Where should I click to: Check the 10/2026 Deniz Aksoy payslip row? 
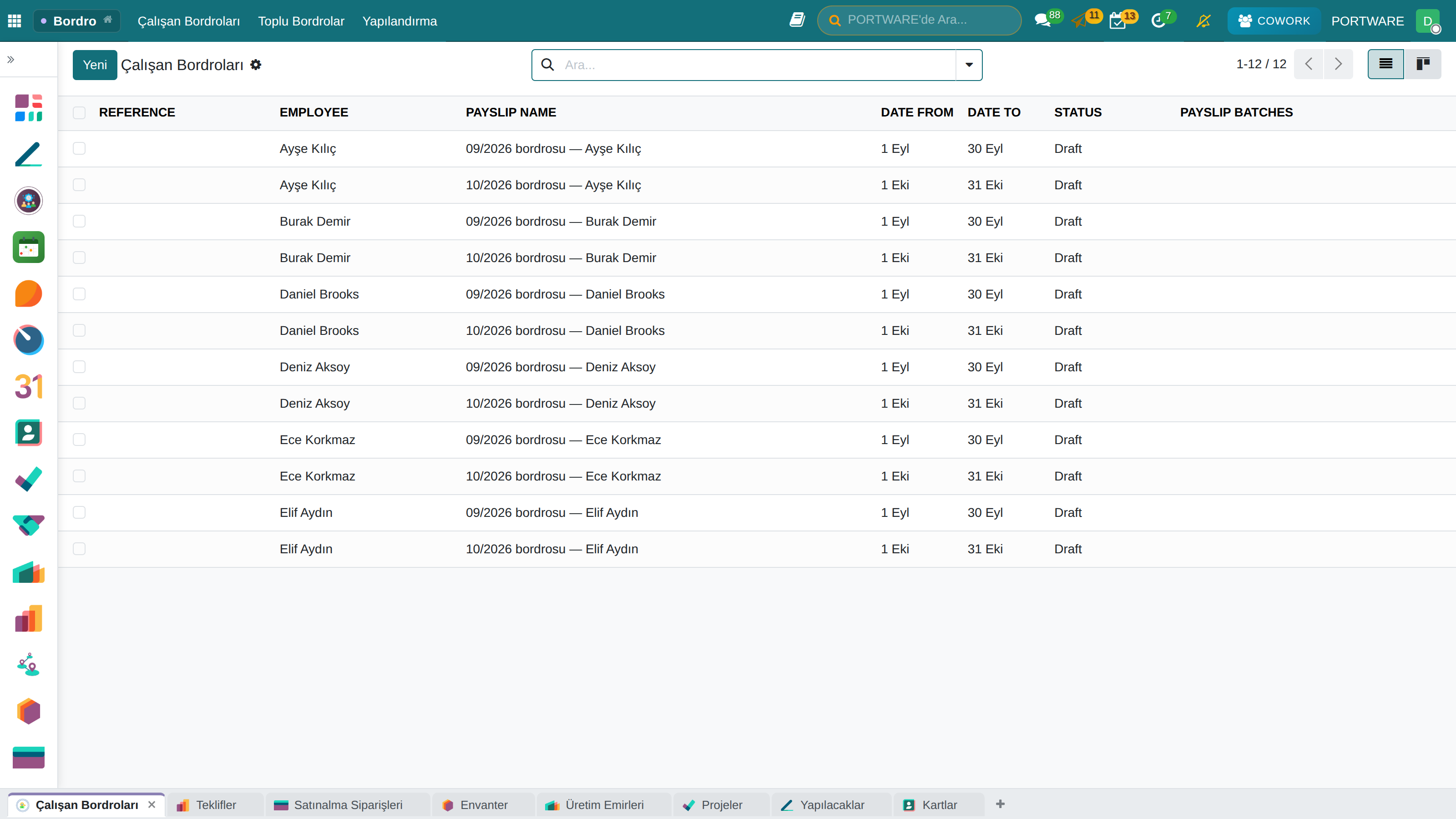79,403
